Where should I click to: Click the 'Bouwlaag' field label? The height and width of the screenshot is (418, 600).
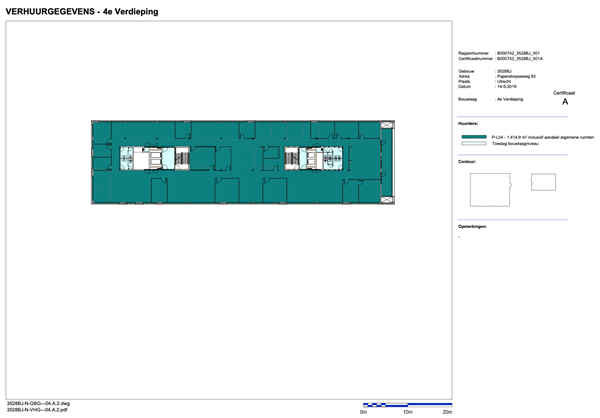pos(467,99)
